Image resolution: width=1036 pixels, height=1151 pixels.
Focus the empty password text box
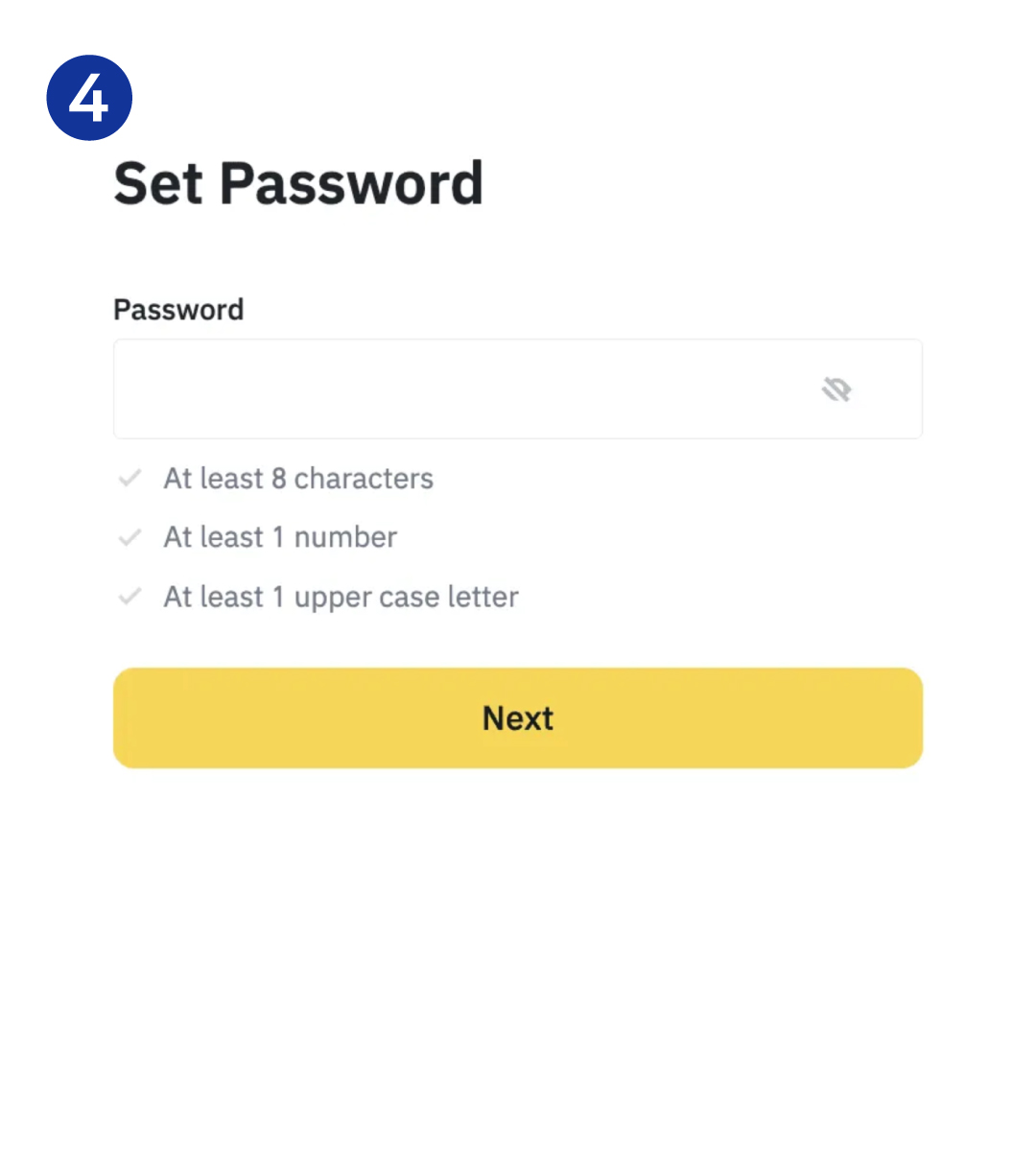pyautogui.click(x=460, y=389)
